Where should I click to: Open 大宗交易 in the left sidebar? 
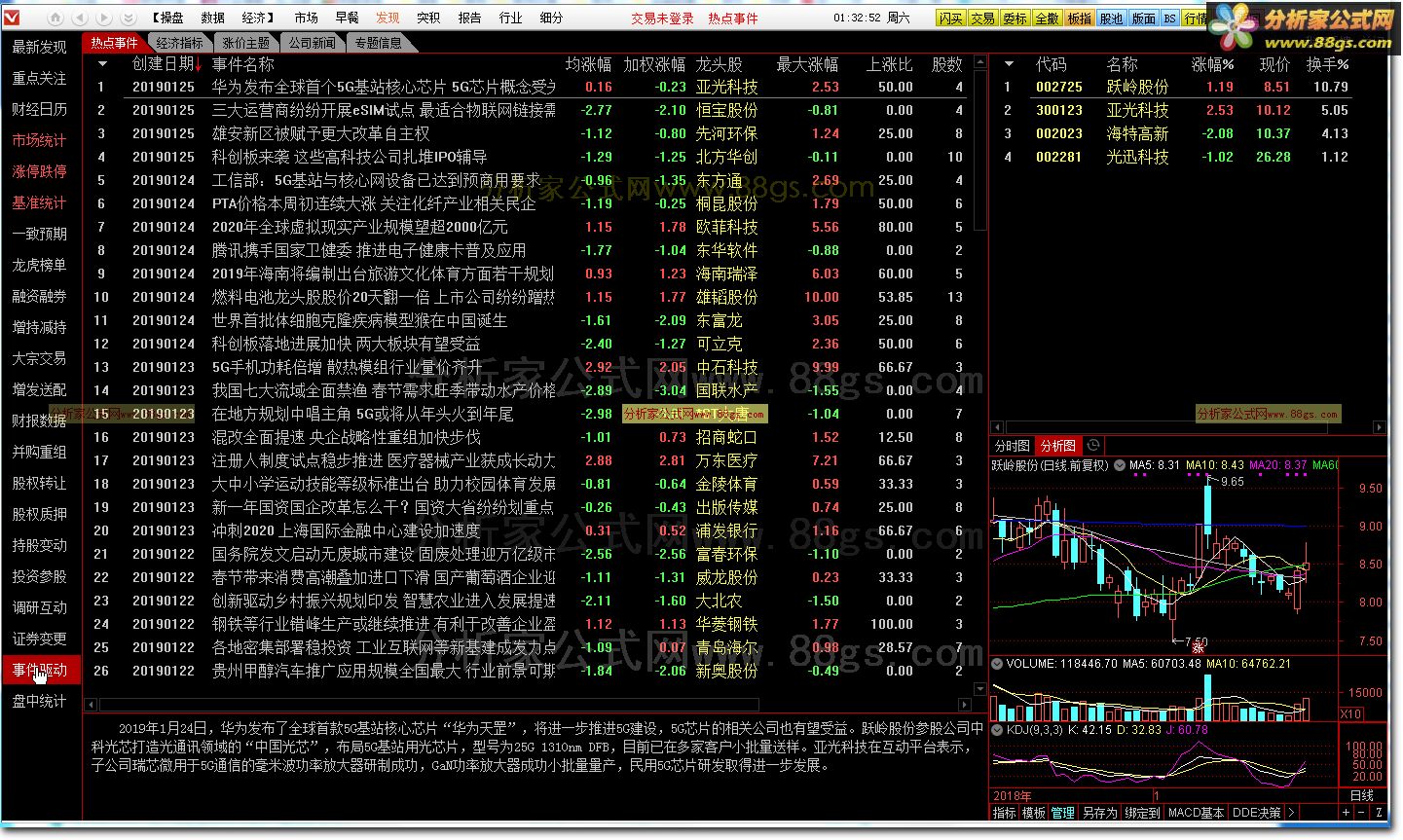[x=40, y=358]
